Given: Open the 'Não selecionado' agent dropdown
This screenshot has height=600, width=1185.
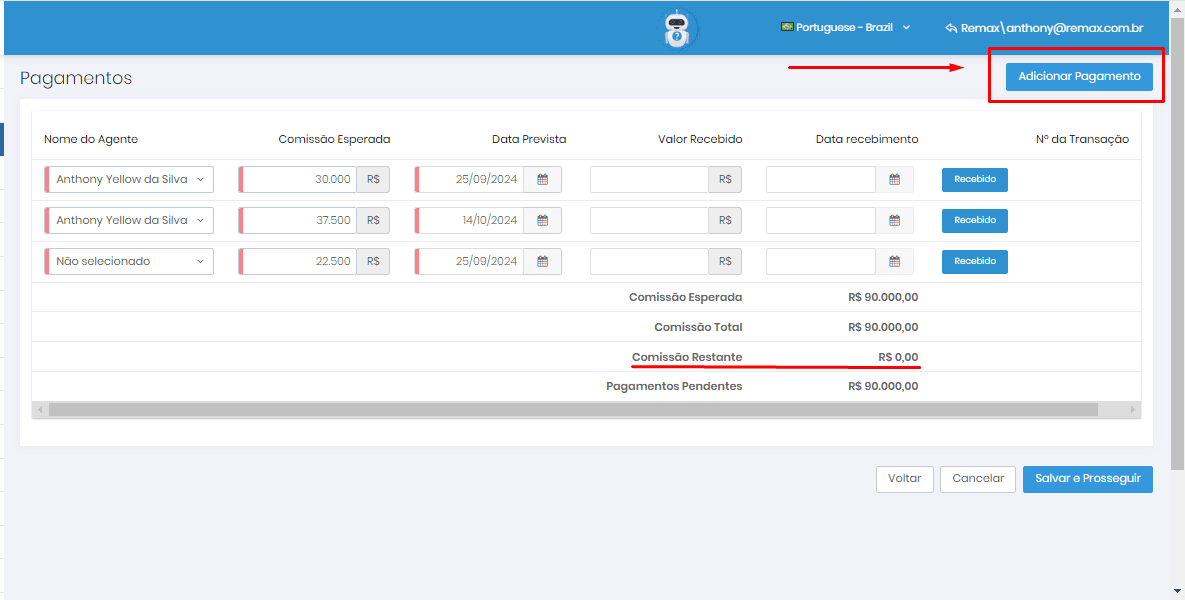Looking at the screenshot, I should coord(129,261).
